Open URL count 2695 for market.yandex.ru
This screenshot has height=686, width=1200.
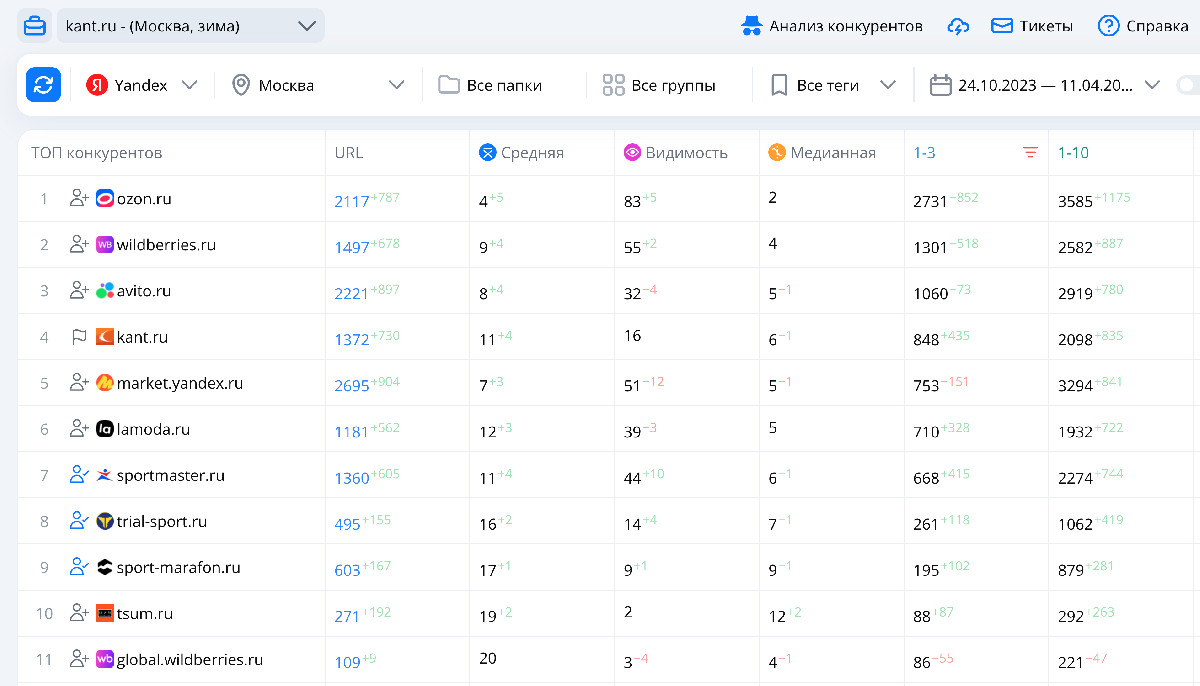point(352,385)
